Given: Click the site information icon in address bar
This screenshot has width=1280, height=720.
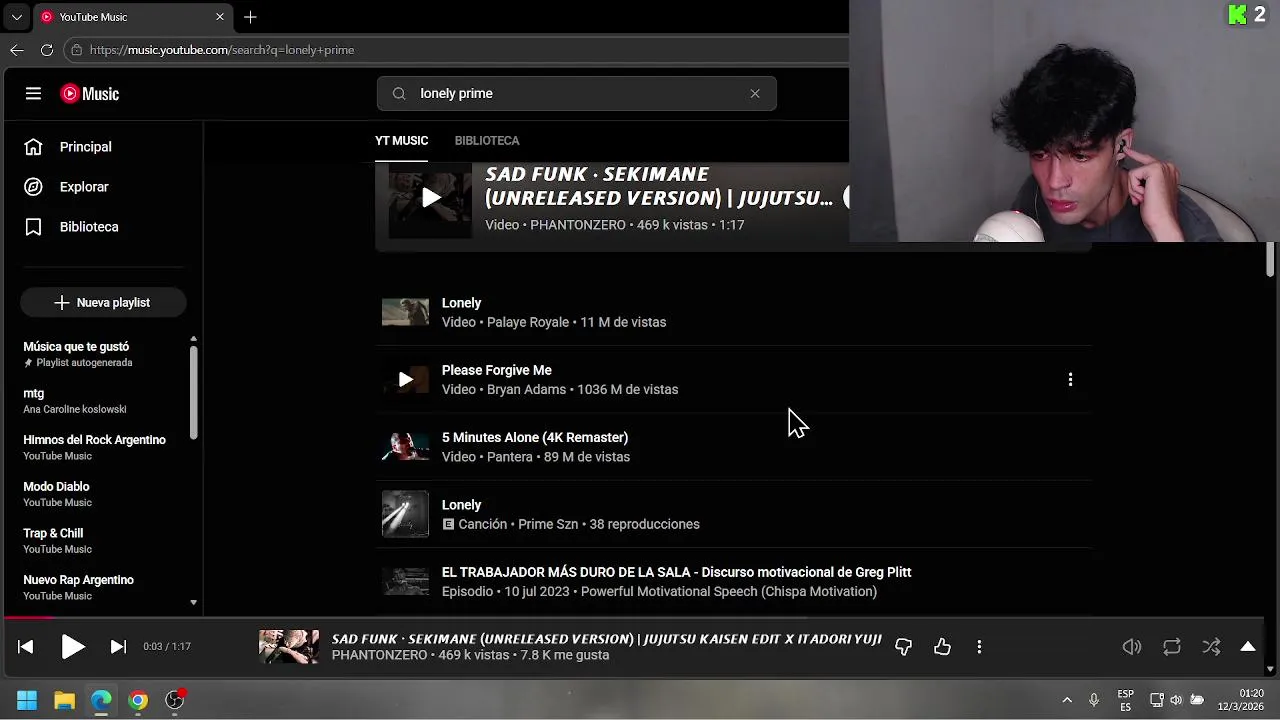Looking at the screenshot, I should (77, 50).
